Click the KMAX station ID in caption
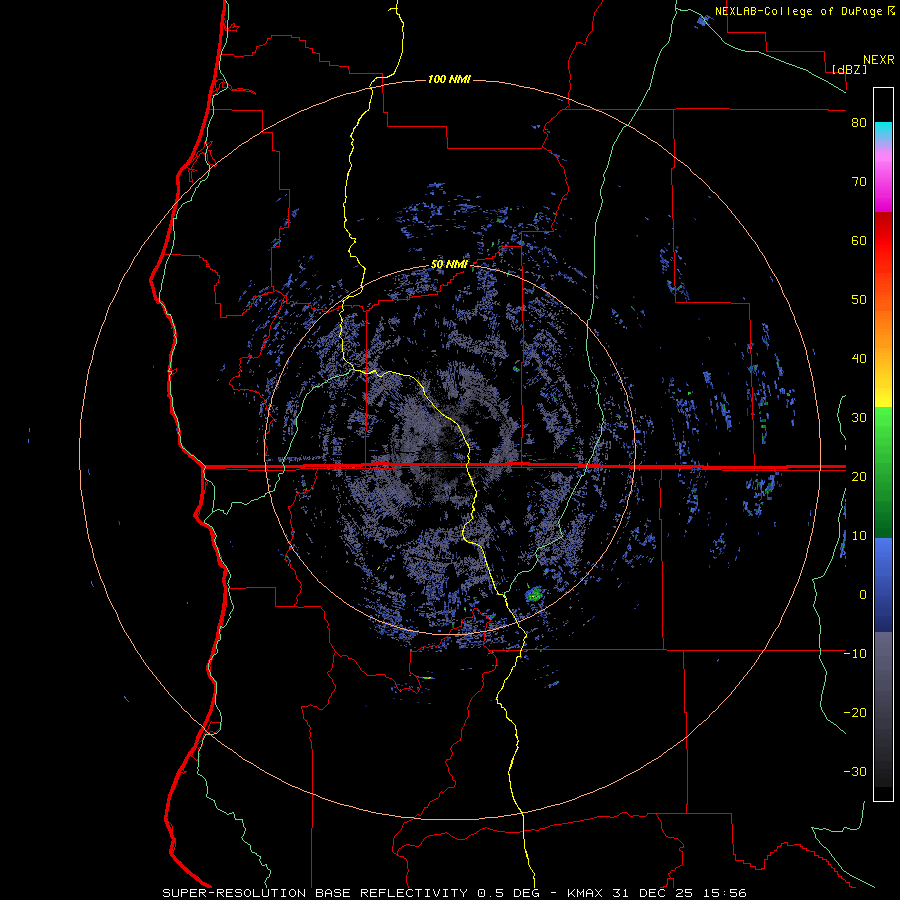The height and width of the screenshot is (900, 900). (586, 893)
